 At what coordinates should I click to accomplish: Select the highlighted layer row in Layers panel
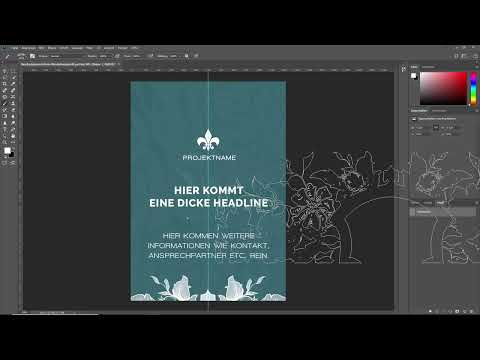[443, 212]
